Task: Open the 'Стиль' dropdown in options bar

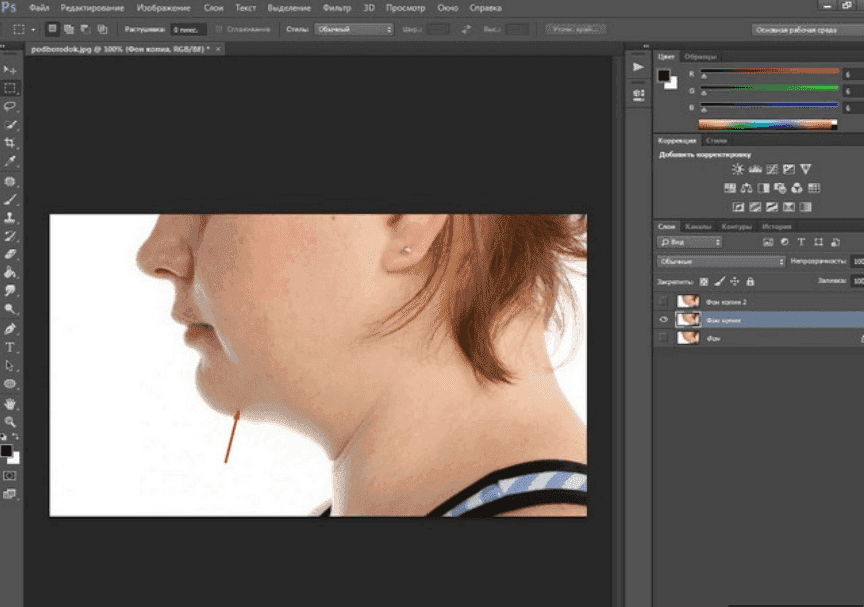Action: pyautogui.click(x=354, y=29)
